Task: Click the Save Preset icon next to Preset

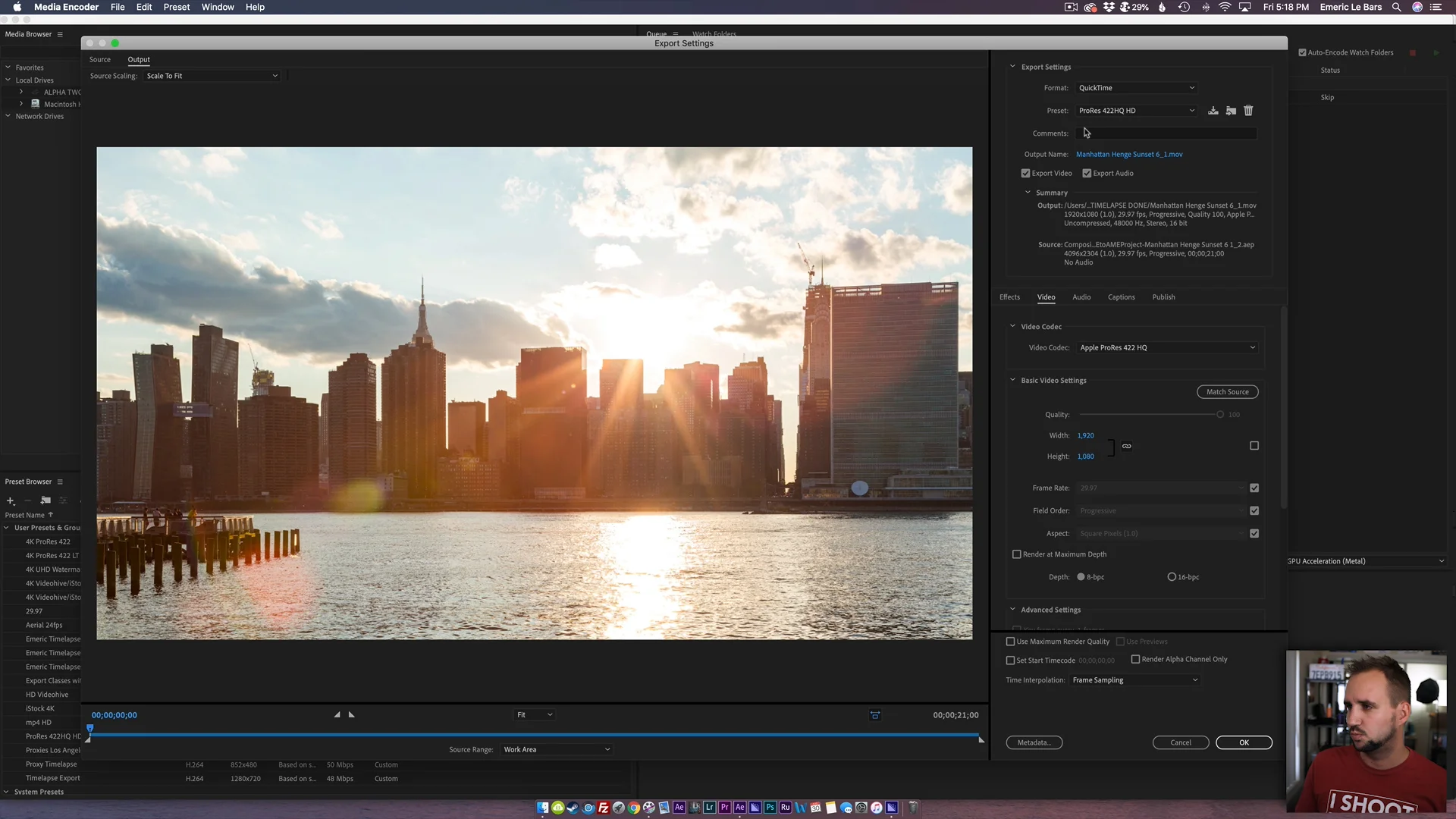Action: point(1213,111)
